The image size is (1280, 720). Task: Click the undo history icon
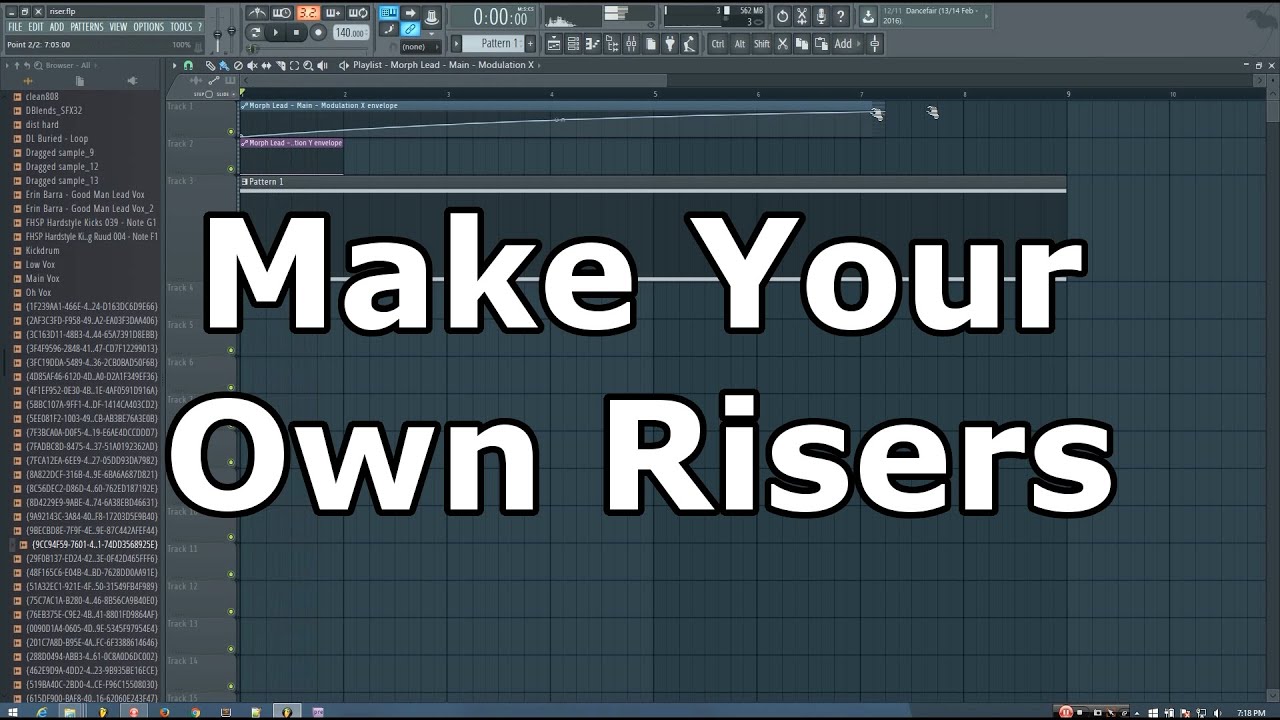pyautogui.click(x=781, y=16)
